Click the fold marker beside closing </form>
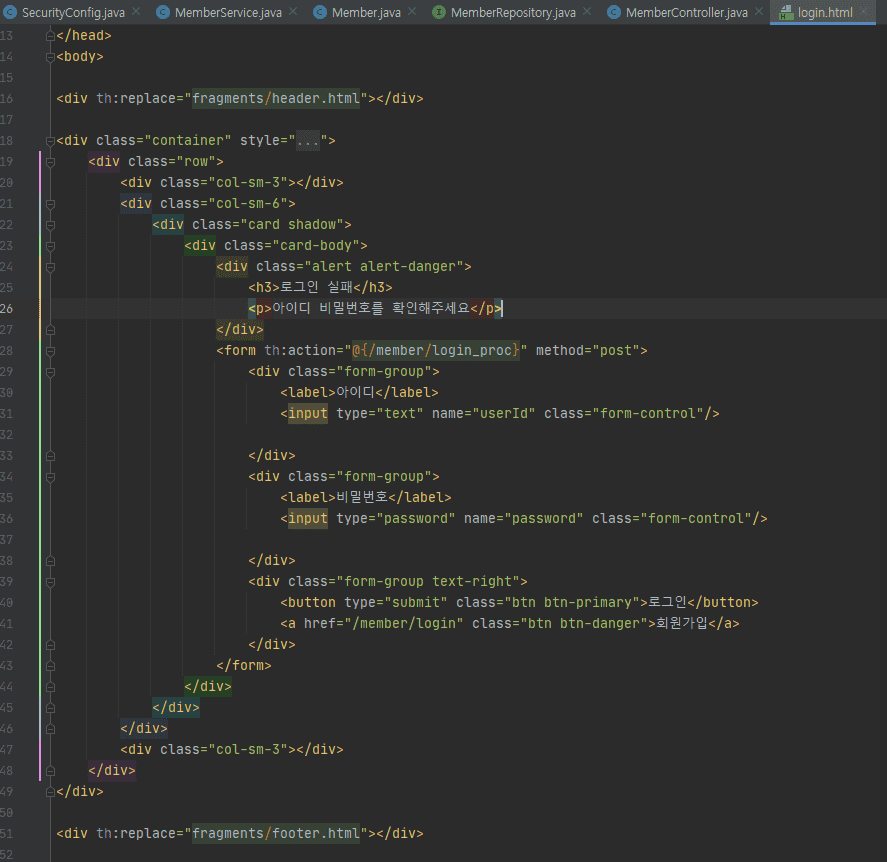Image resolution: width=887 pixels, height=862 pixels. [x=50, y=666]
